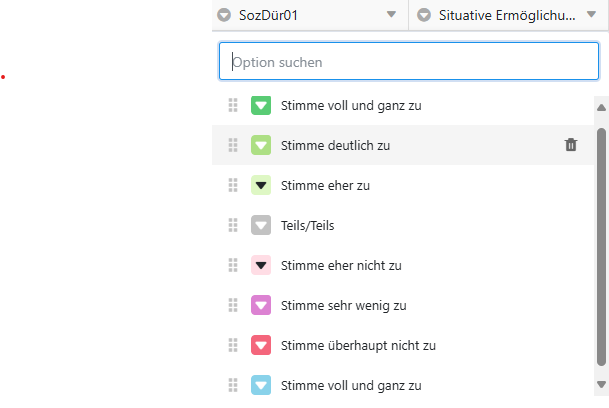The image size is (609, 408).
Task: Delete the "Stimme deutlich zu" option via trash icon
Action: [571, 145]
